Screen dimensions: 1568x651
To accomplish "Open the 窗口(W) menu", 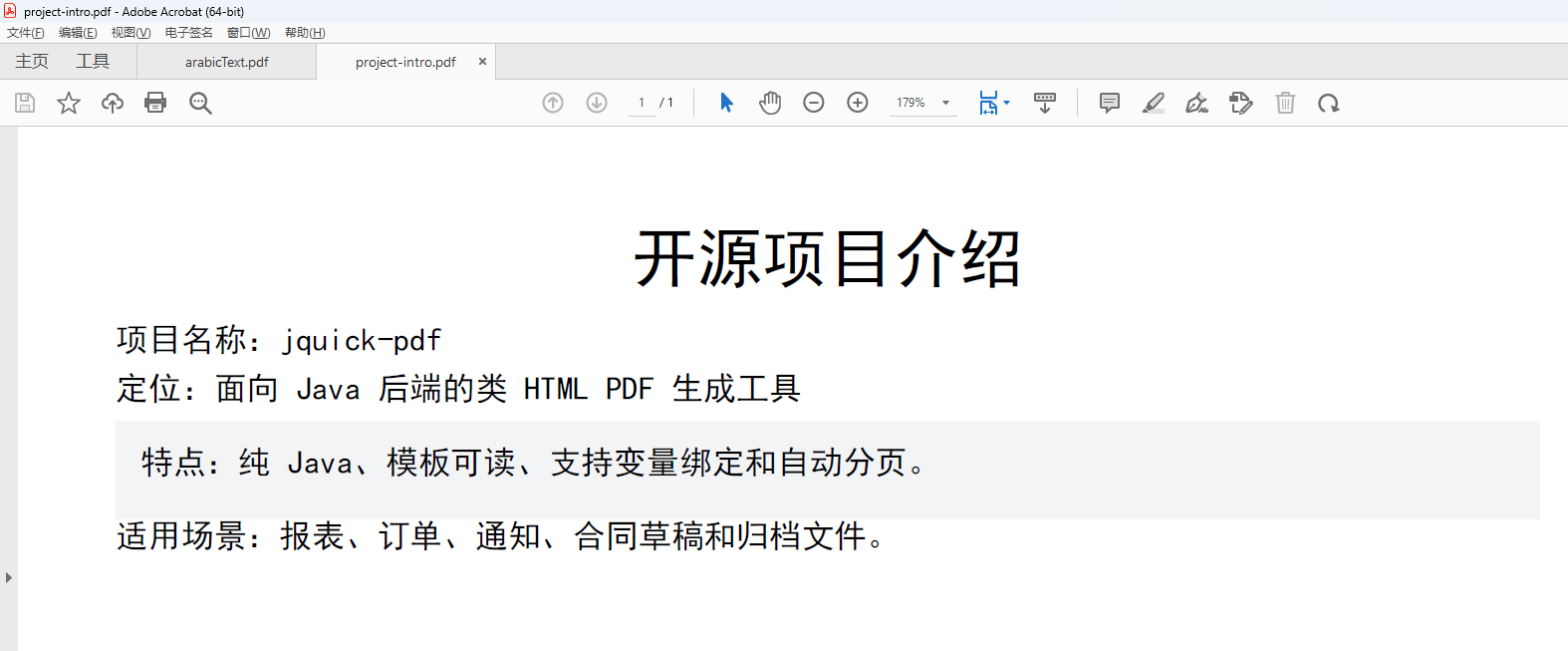I will 248,33.
